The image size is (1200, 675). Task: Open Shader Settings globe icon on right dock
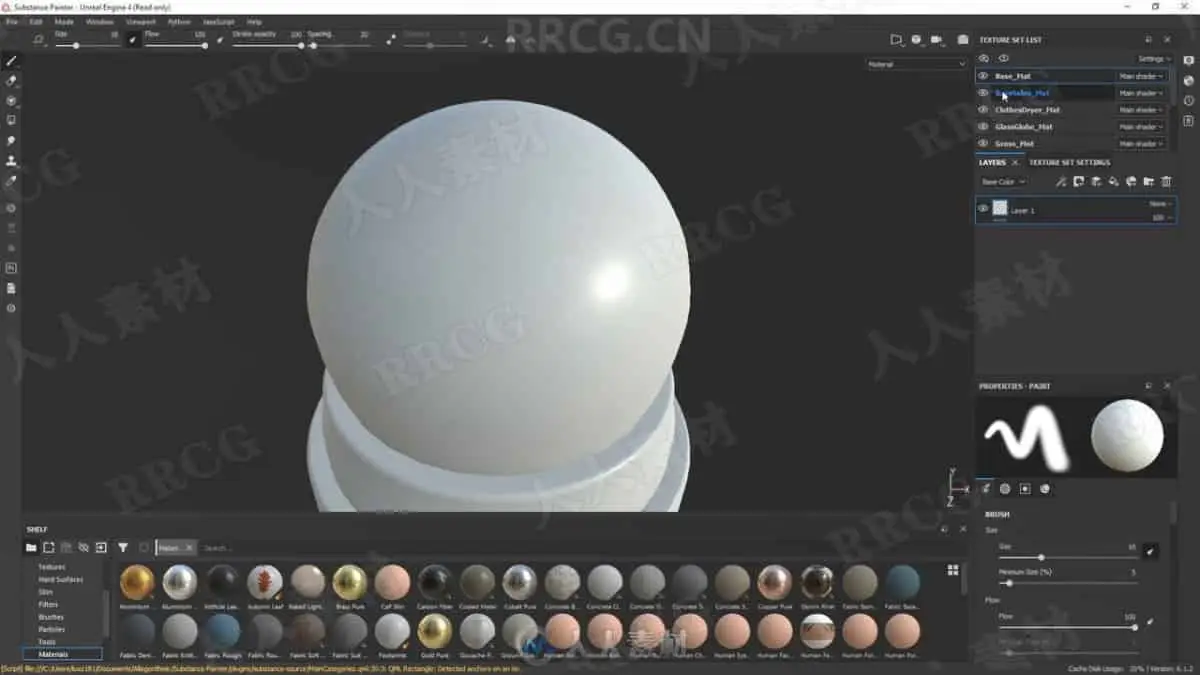pos(1189,80)
